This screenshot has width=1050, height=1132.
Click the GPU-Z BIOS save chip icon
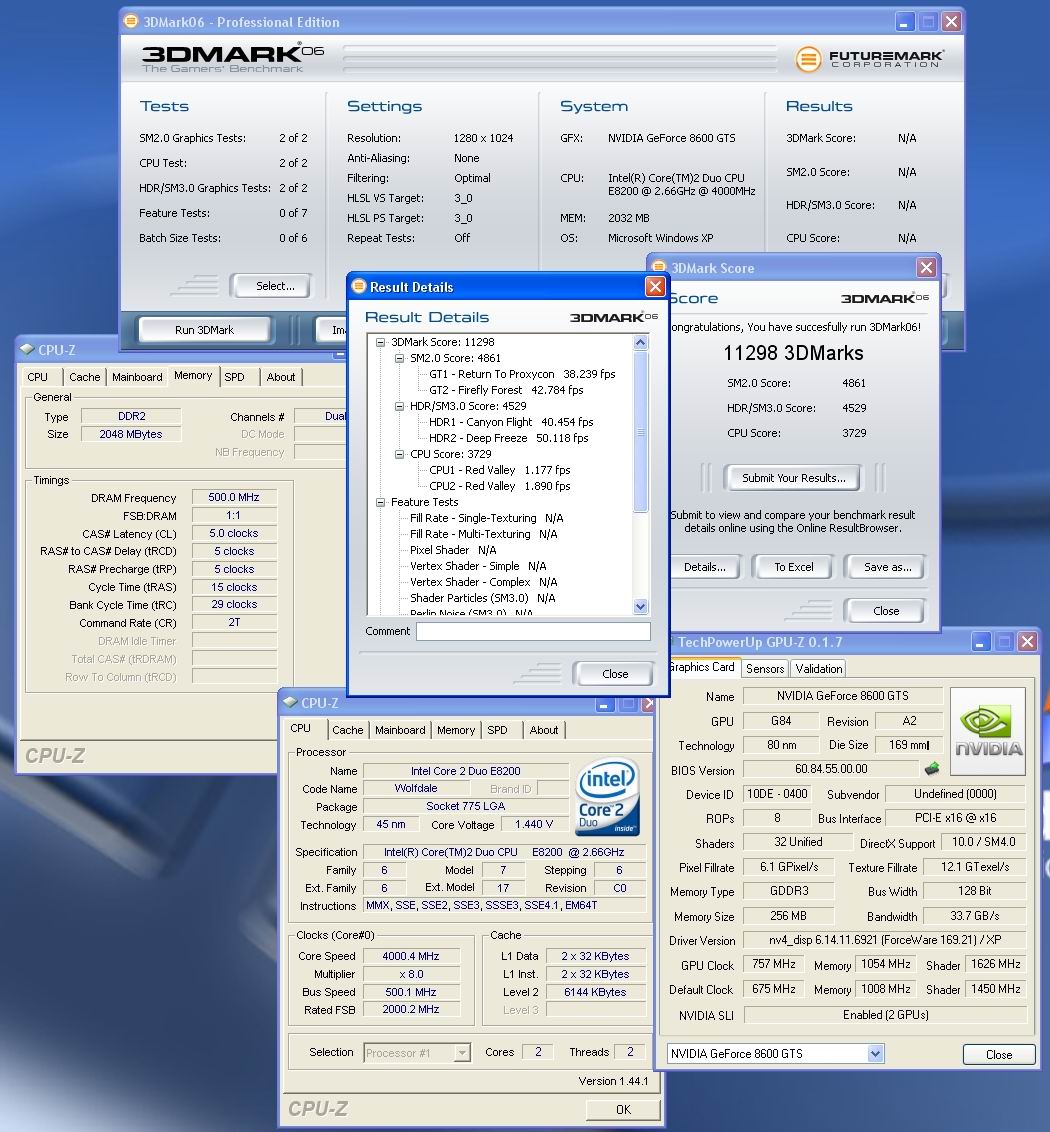tap(932, 769)
